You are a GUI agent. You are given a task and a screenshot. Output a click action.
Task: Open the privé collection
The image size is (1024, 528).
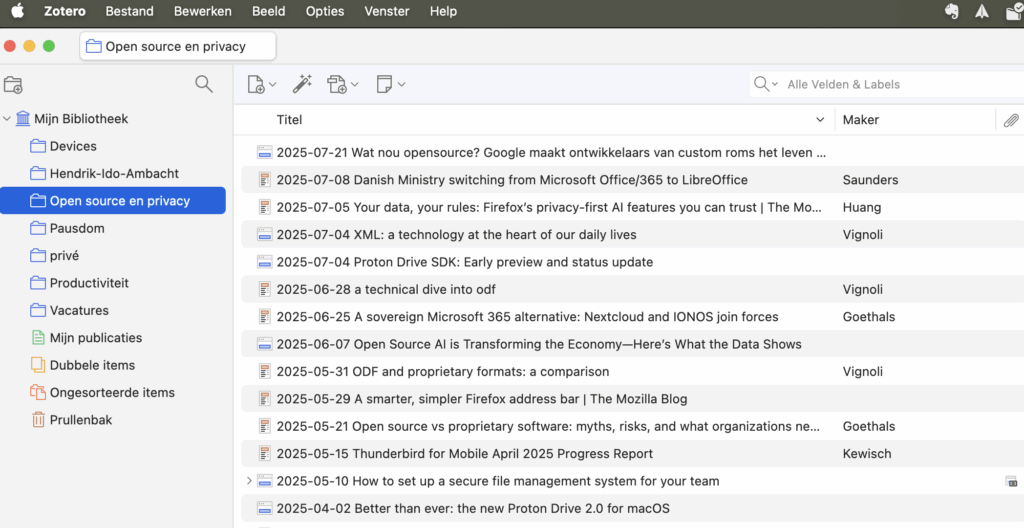pos(65,256)
